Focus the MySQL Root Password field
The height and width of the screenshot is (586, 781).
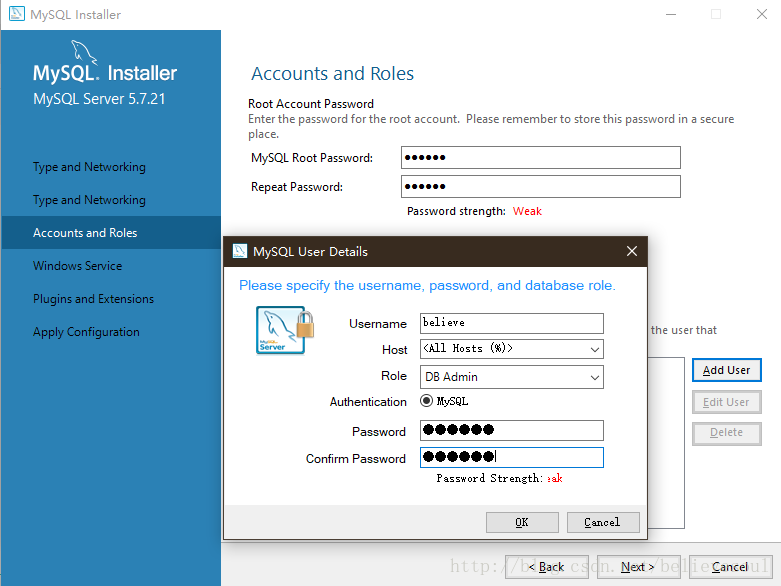[540, 157]
